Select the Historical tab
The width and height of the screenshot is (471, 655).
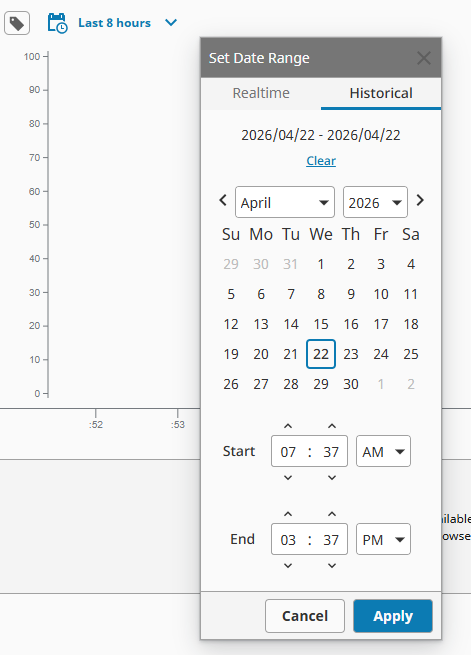381,93
